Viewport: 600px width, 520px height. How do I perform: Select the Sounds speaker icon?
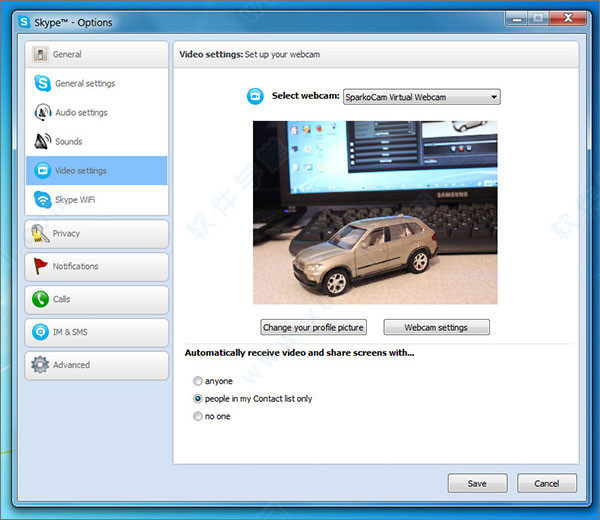(x=42, y=141)
